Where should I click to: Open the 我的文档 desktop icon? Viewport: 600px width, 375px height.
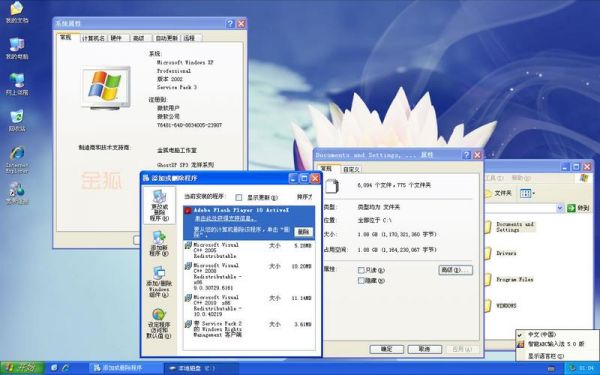click(17, 12)
